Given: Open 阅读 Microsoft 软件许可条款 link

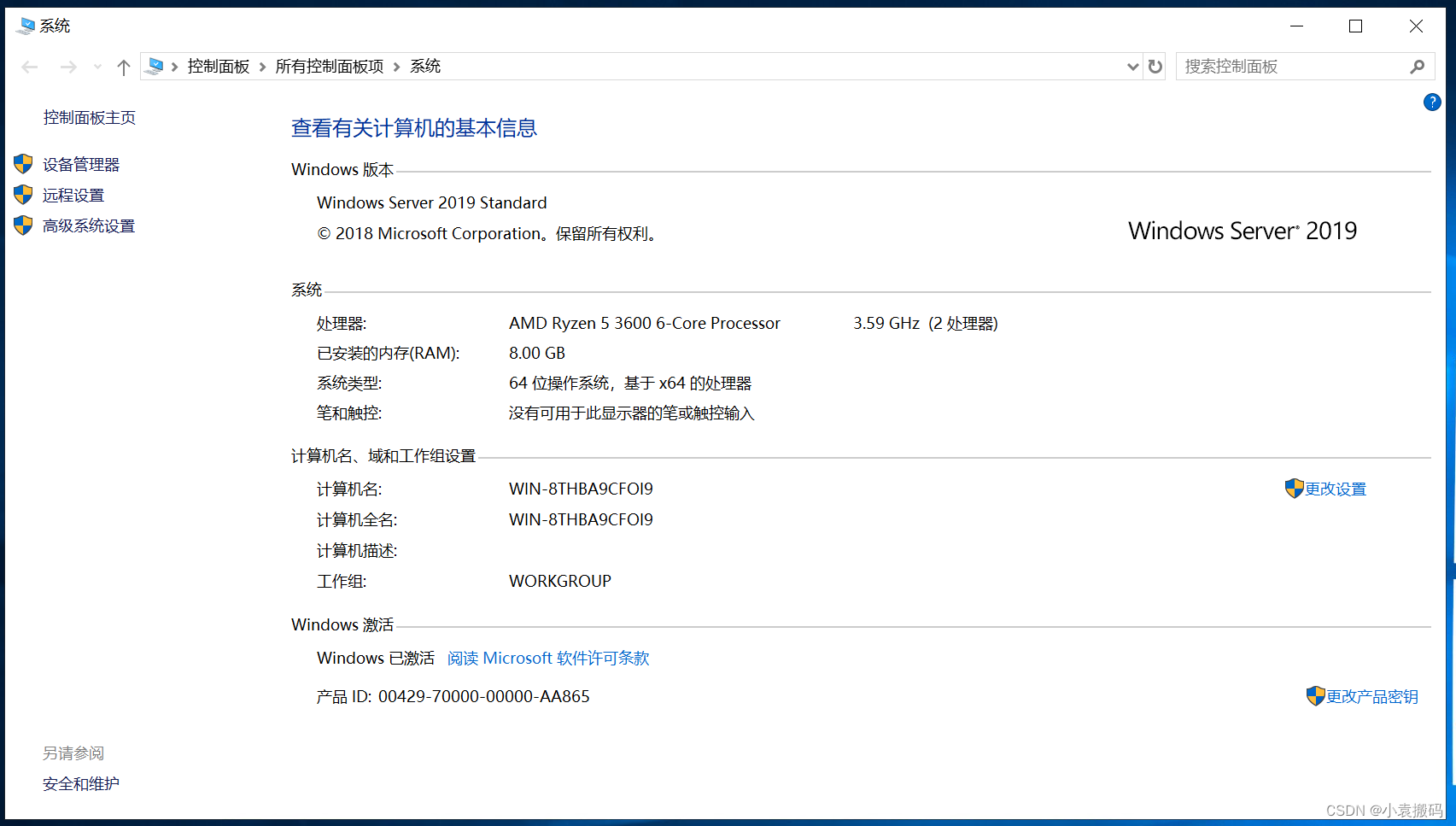Looking at the screenshot, I should (548, 659).
